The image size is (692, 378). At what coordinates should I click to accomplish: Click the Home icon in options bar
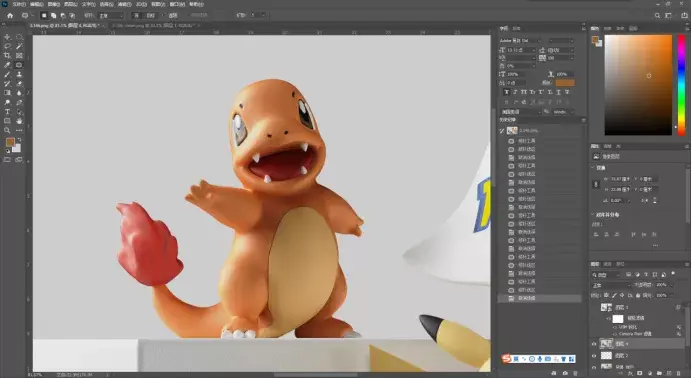pos(10,15)
